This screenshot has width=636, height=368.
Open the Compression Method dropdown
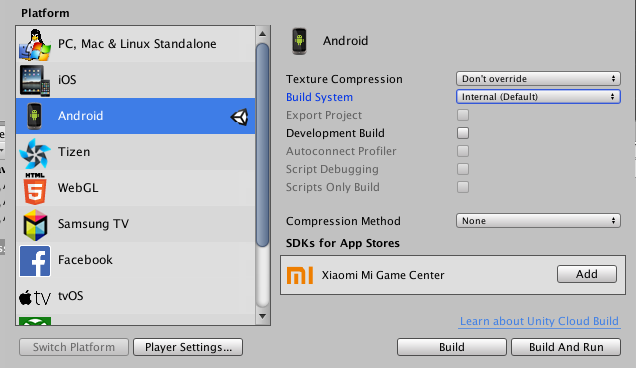coord(538,221)
